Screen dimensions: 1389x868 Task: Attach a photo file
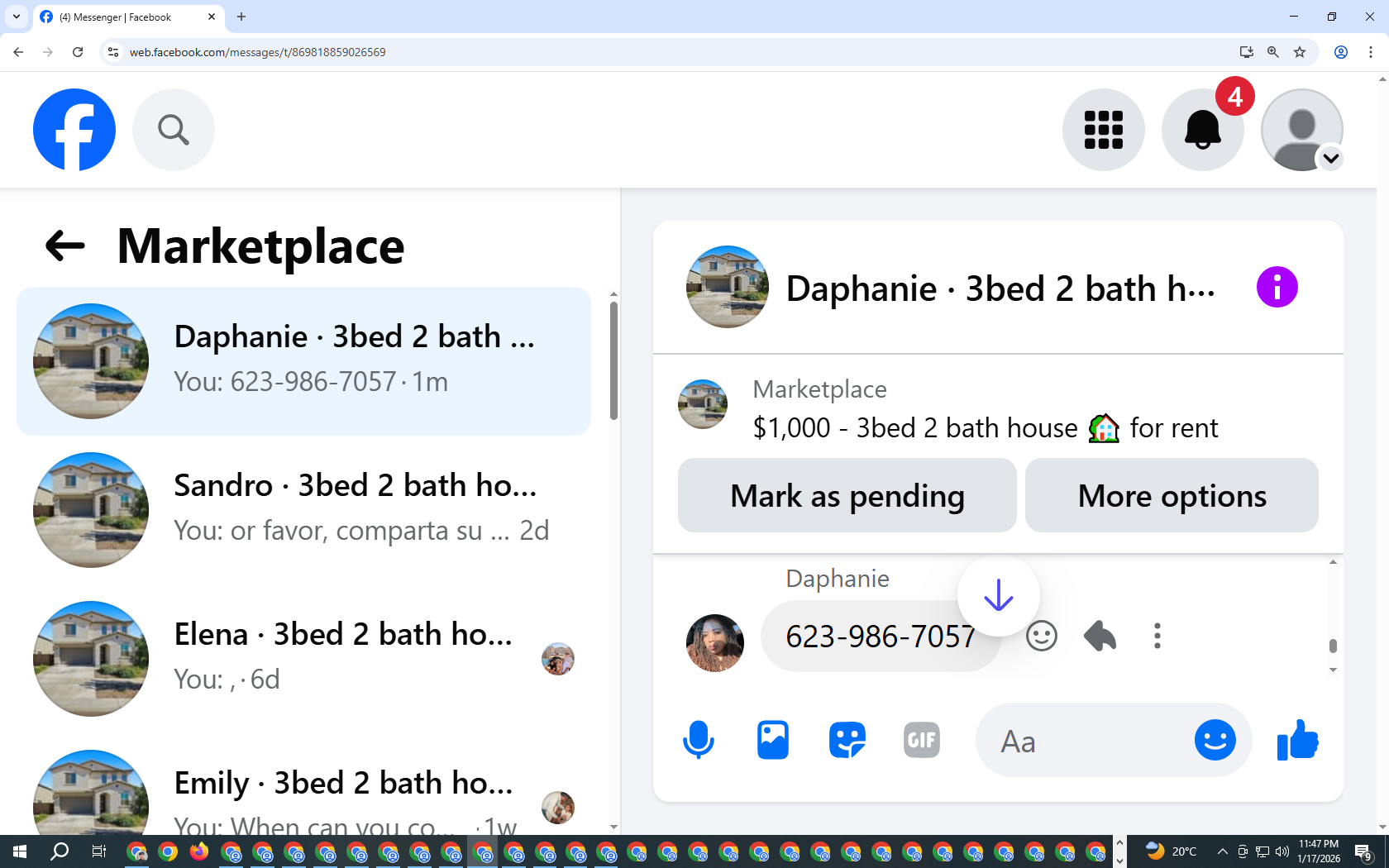click(773, 740)
